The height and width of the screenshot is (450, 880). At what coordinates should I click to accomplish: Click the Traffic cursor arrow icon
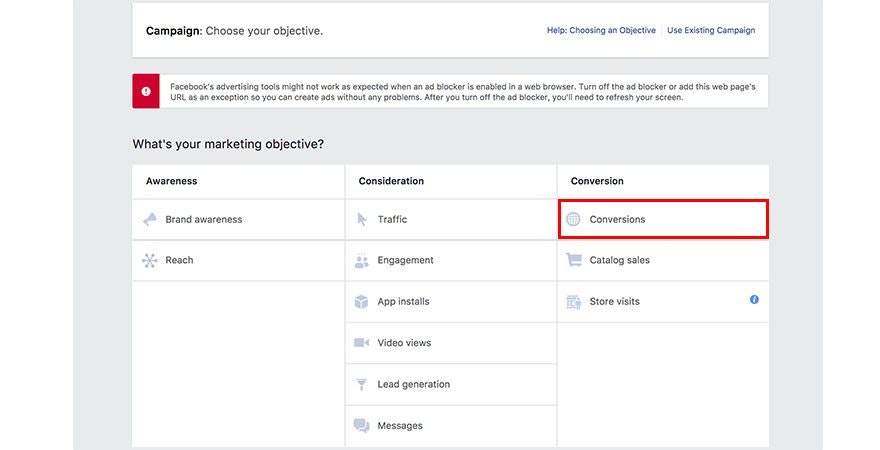(362, 219)
